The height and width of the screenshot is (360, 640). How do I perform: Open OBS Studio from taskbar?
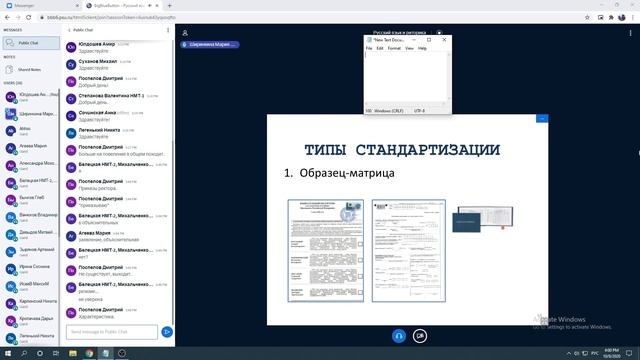click(122, 353)
